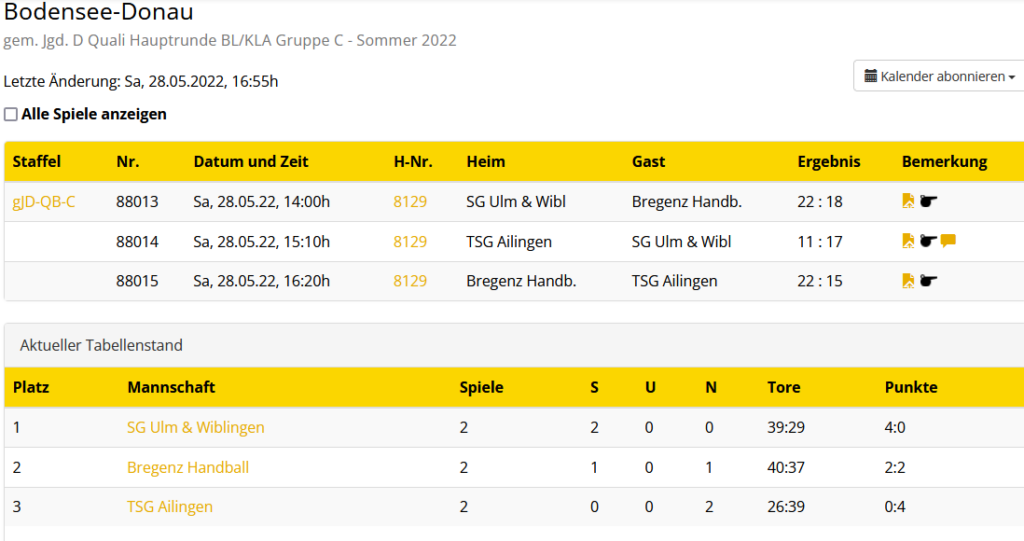The image size is (1024, 541).
Task: Click the Datum und Zeit column header
Action: point(251,162)
